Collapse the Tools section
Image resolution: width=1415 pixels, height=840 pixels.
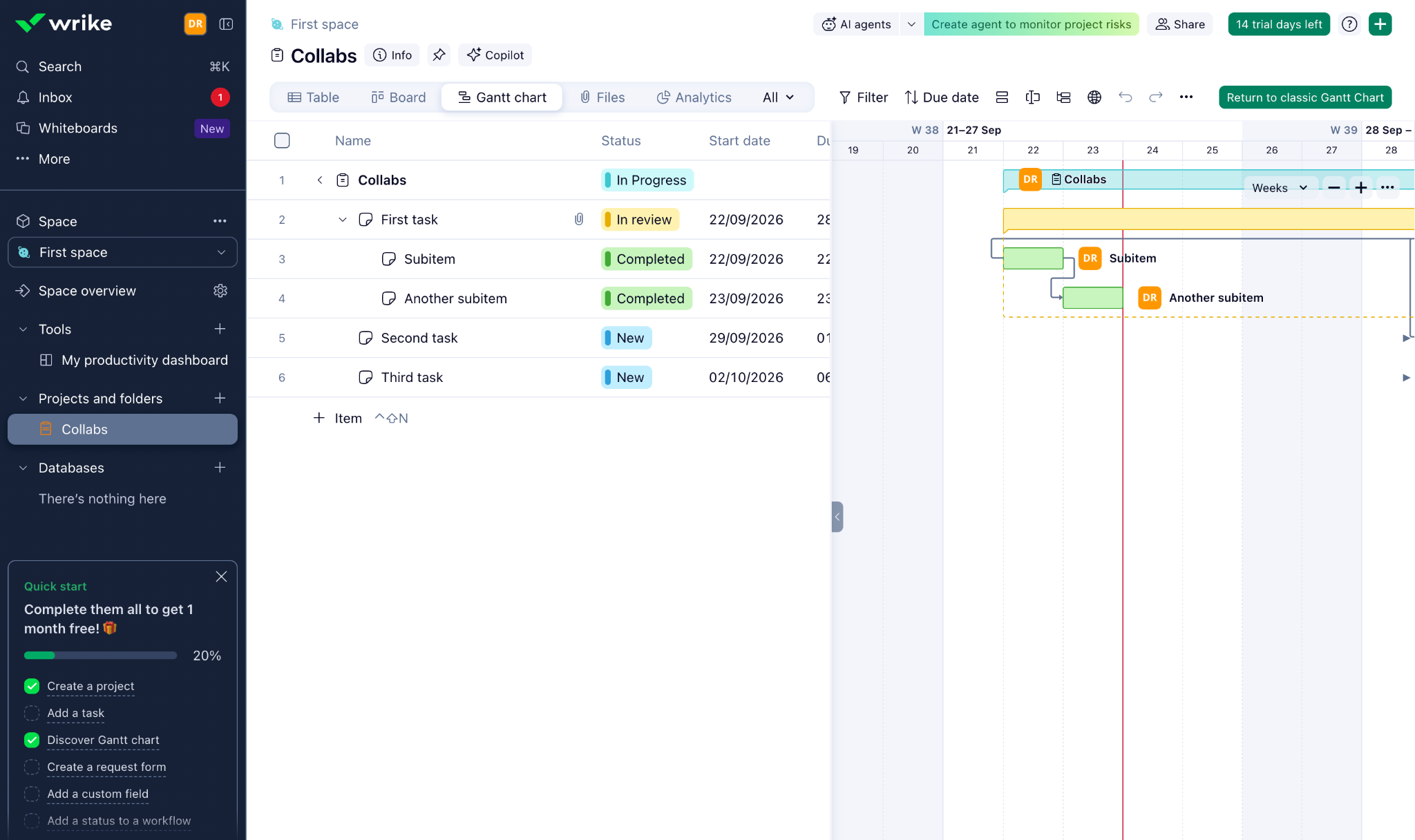23,330
